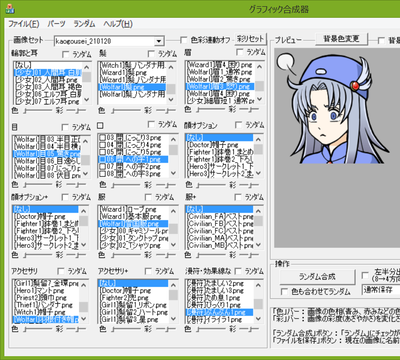The height and width of the screenshot is (360, 400).
Task: Check ランダム for 顔オプション section
Action: (x=238, y=125)
